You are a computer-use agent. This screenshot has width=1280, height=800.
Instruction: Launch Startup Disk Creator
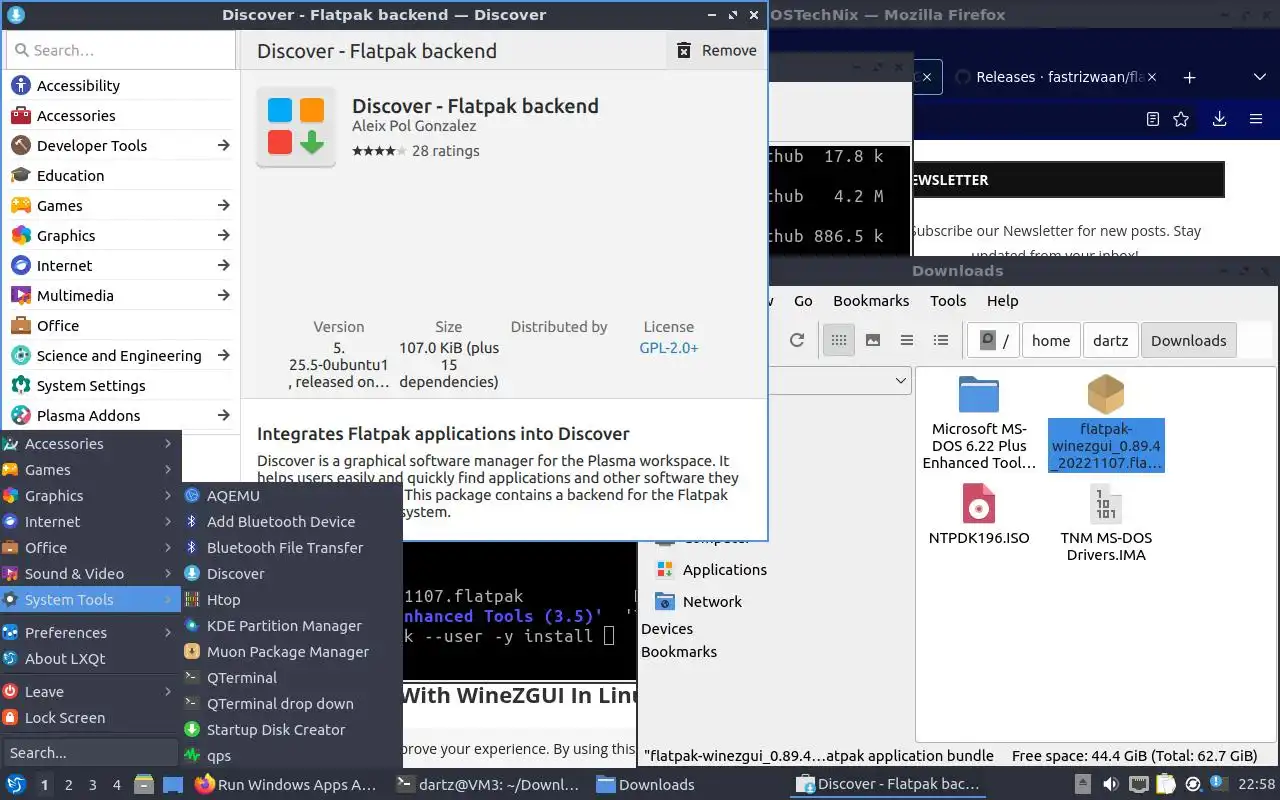pyautogui.click(x=292, y=730)
